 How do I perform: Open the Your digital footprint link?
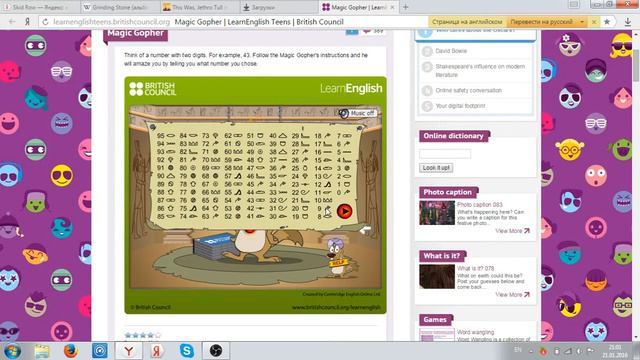click(x=460, y=106)
